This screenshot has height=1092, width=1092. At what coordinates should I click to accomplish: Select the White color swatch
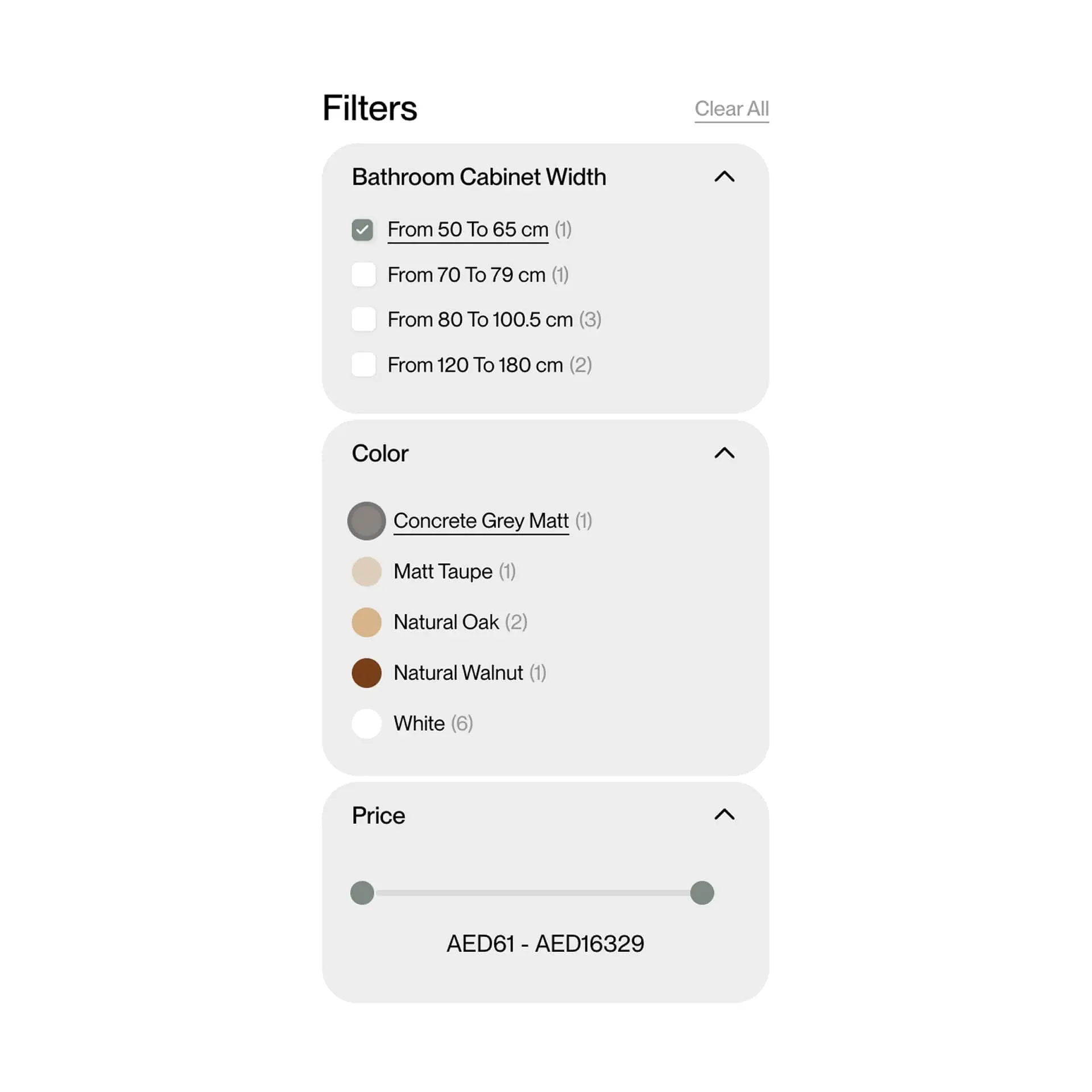[366, 723]
